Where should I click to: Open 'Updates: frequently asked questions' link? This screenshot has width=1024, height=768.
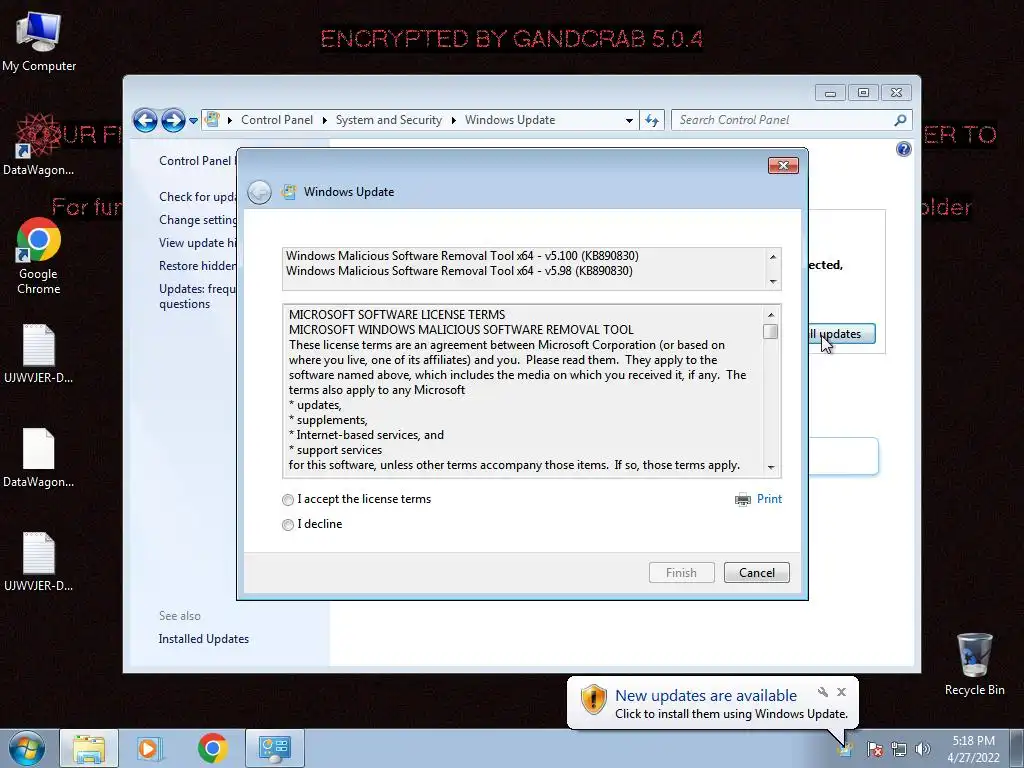197,296
